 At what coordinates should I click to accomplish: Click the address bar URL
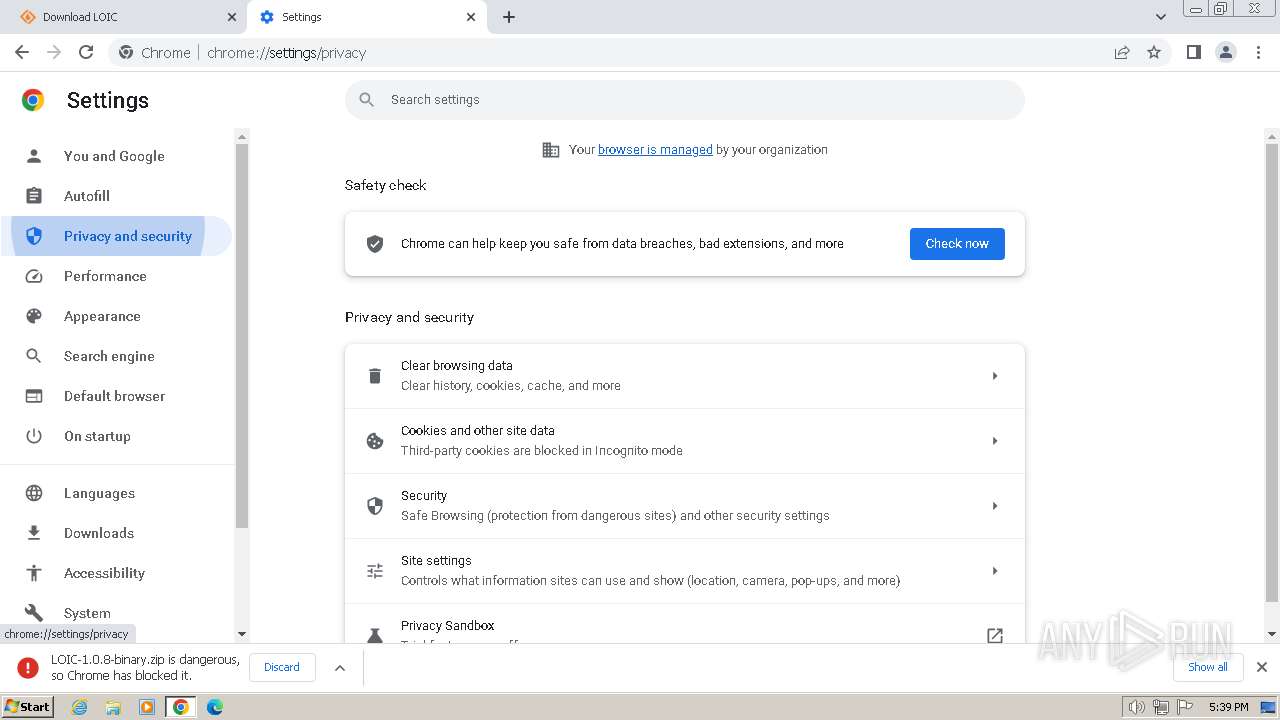[287, 53]
